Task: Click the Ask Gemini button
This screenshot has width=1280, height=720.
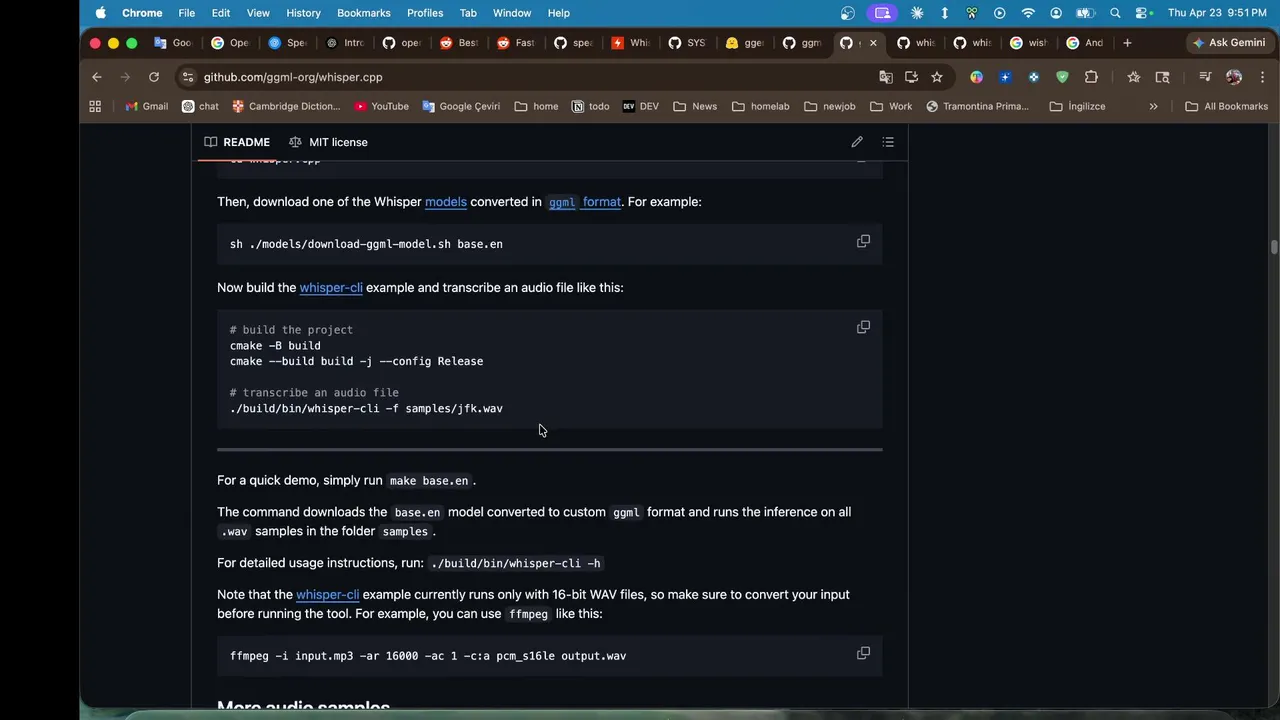Action: click(x=1229, y=43)
